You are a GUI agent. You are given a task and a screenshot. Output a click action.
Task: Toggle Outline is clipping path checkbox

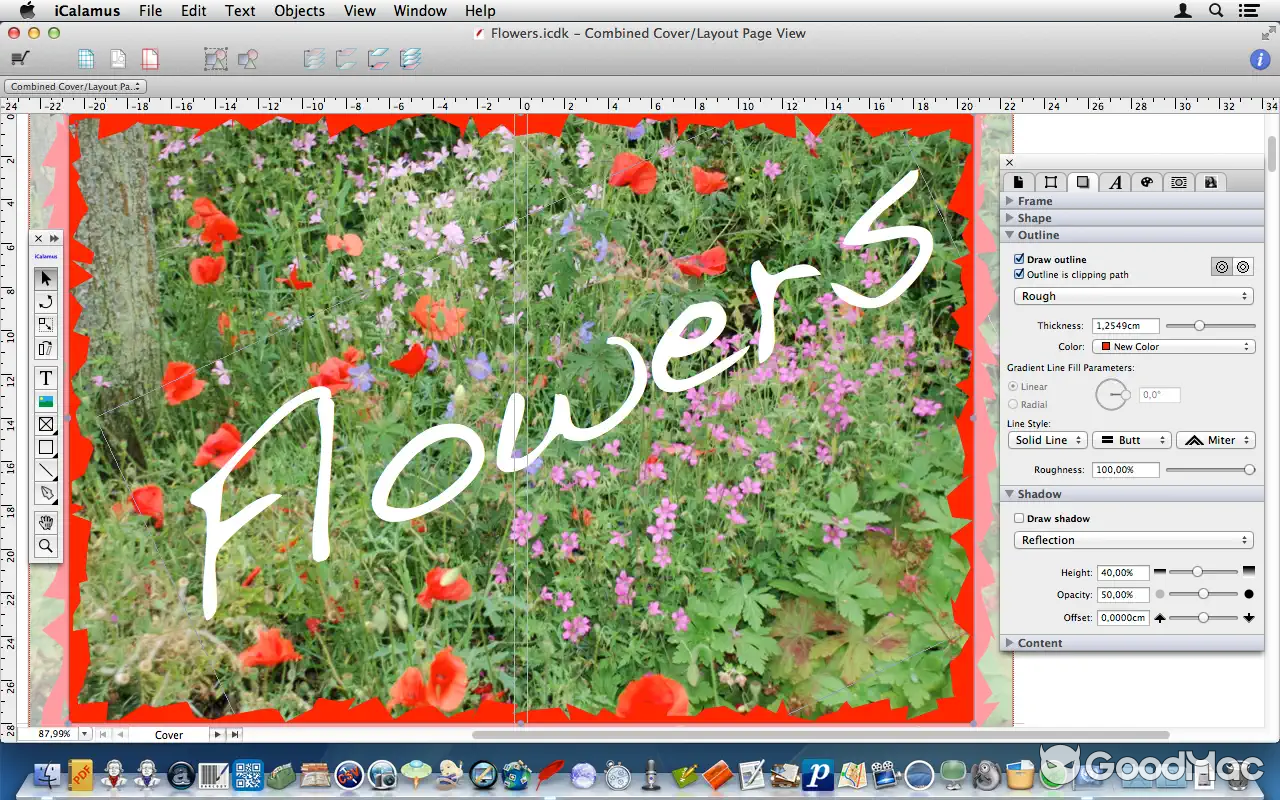tap(1019, 274)
